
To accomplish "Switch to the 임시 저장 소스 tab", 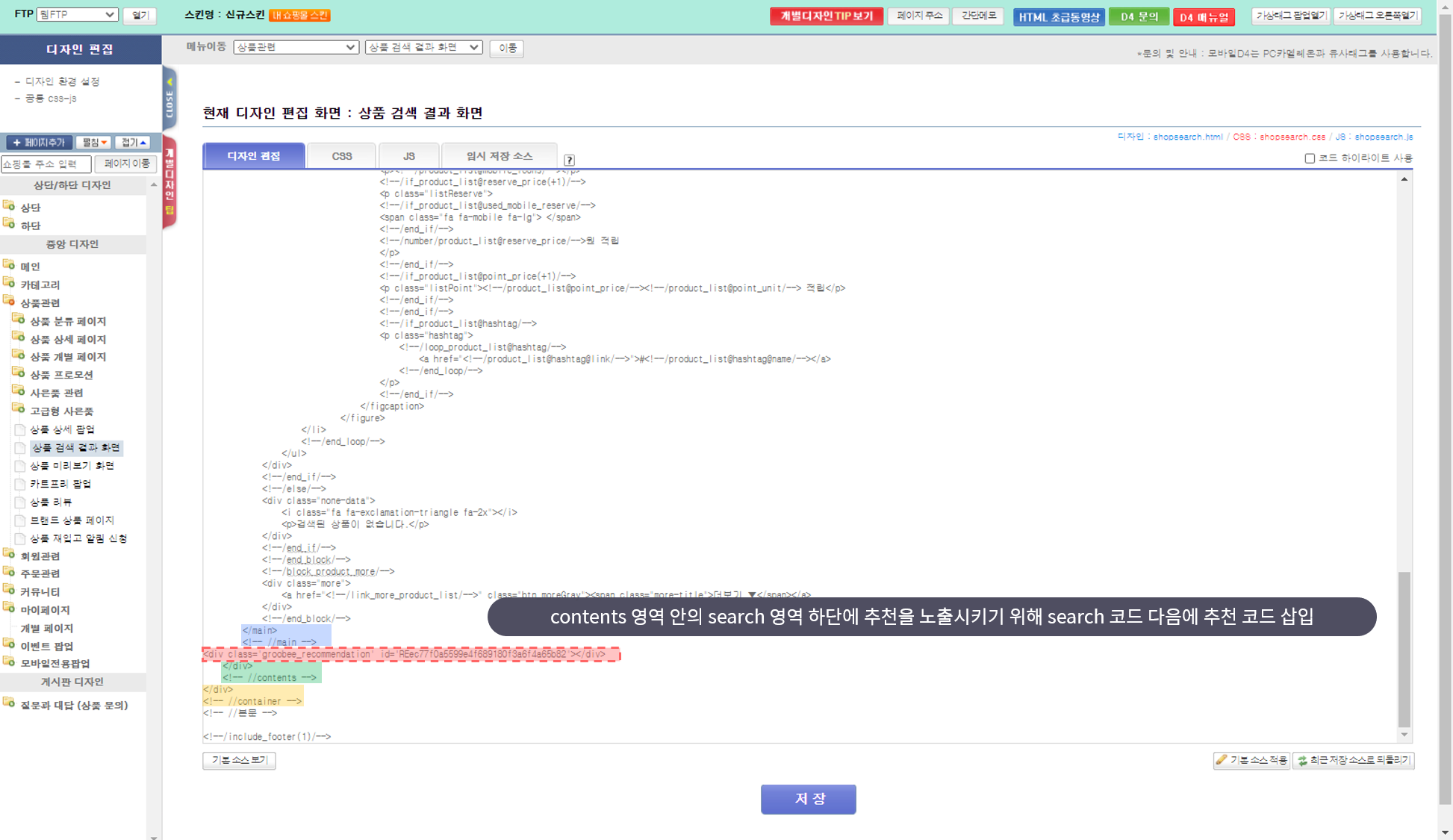I will coord(499,156).
